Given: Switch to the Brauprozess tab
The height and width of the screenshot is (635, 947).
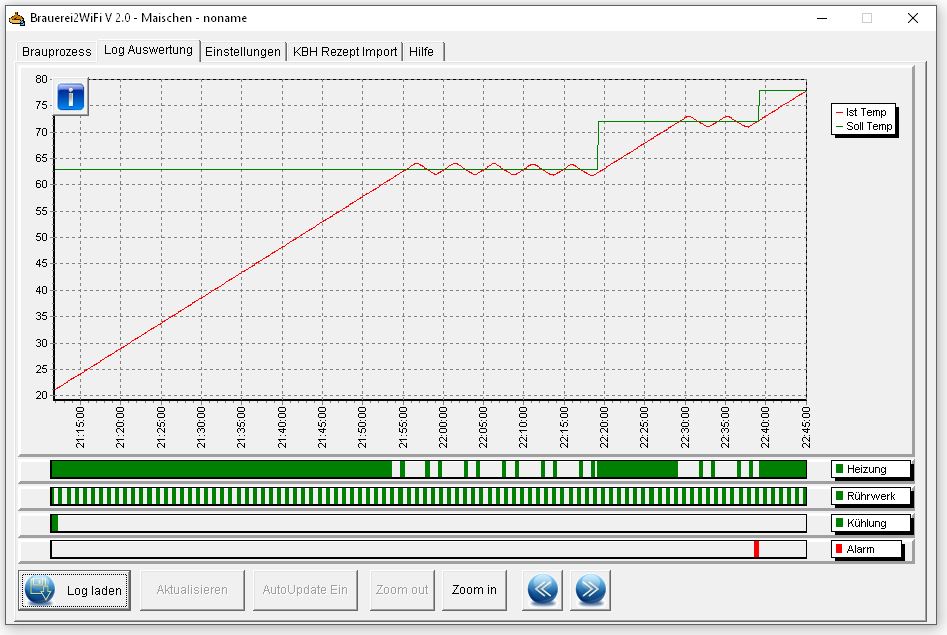Looking at the screenshot, I should tap(57, 51).
